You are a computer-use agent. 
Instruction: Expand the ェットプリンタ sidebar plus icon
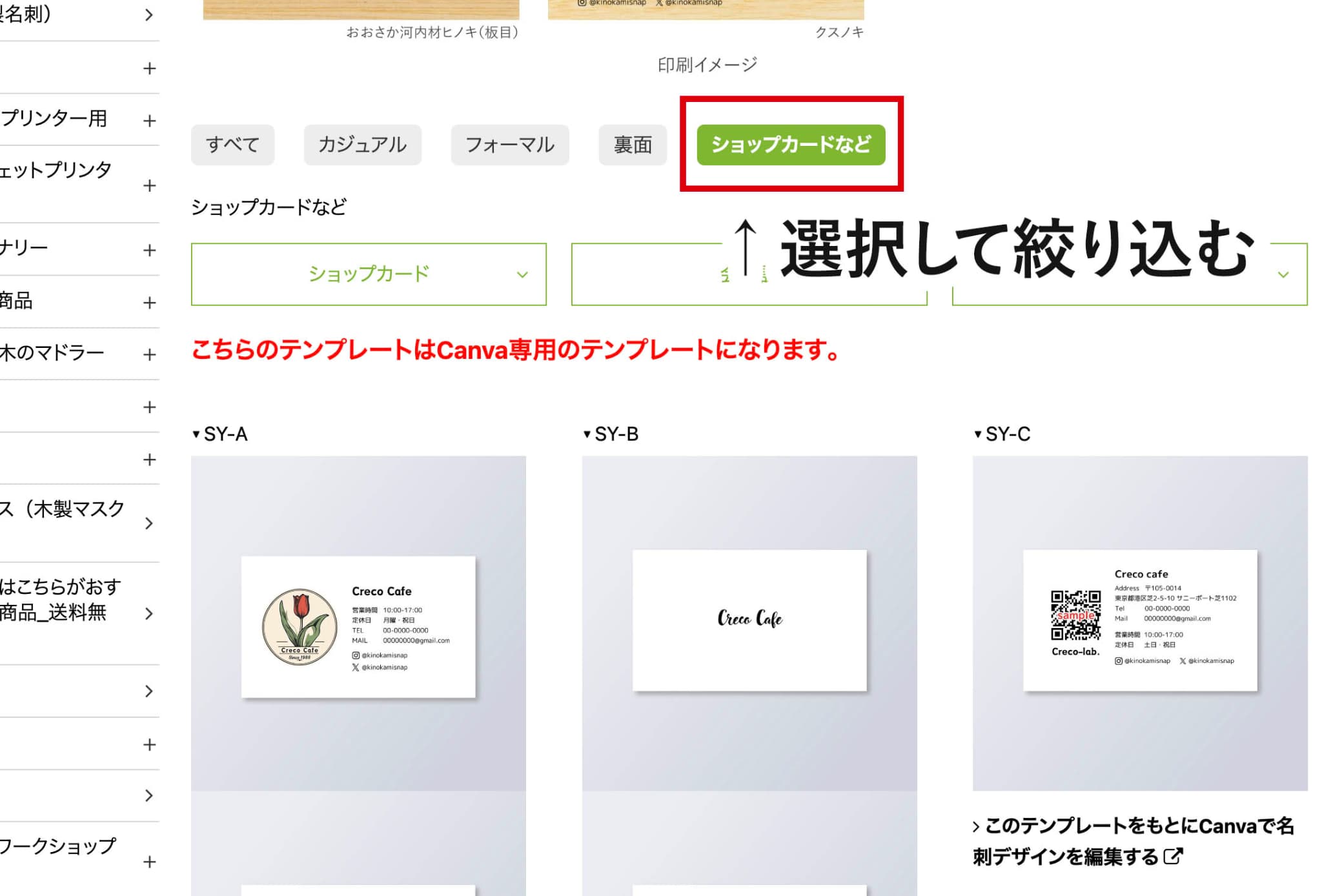click(150, 186)
